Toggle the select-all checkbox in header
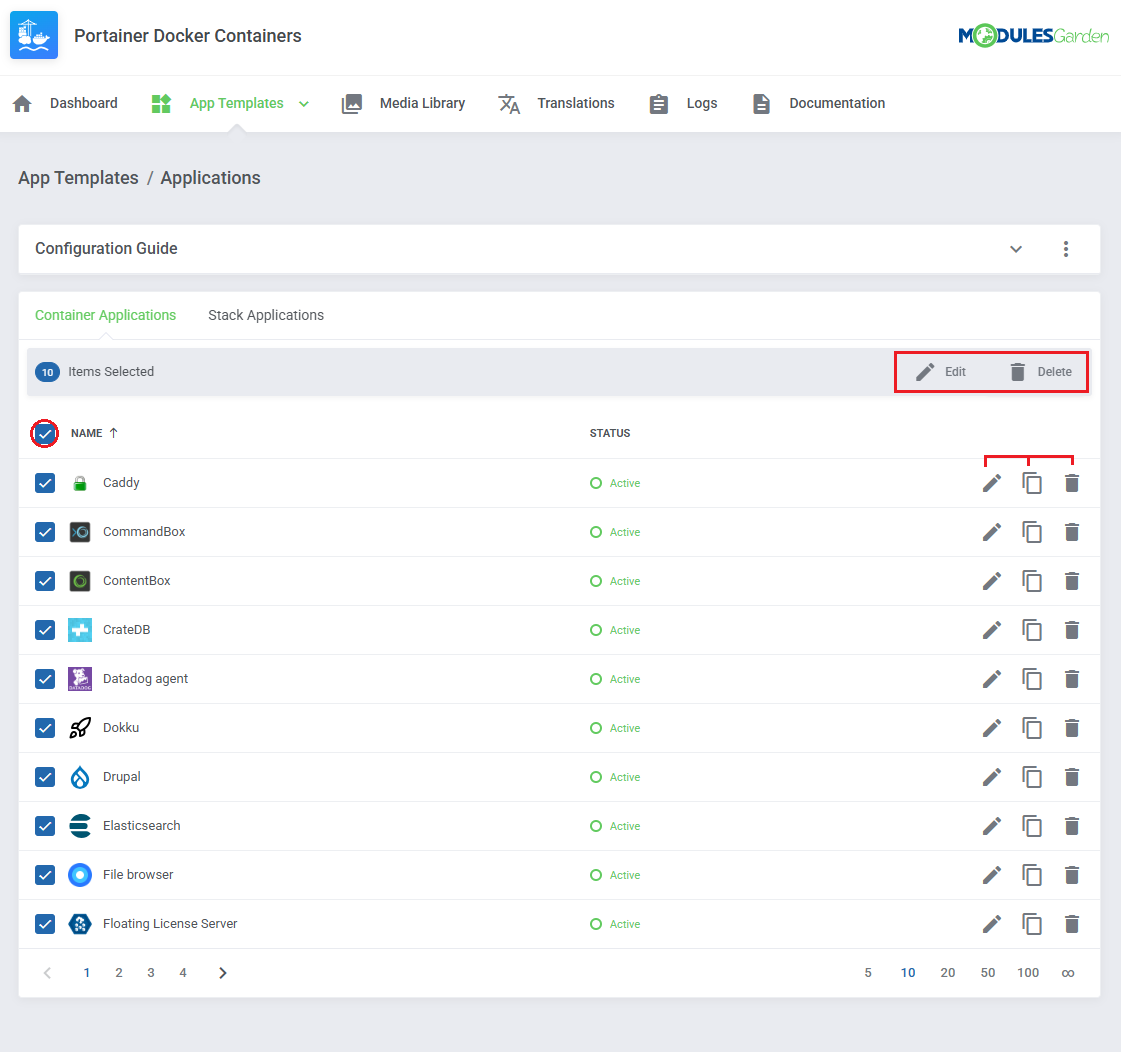 point(45,433)
